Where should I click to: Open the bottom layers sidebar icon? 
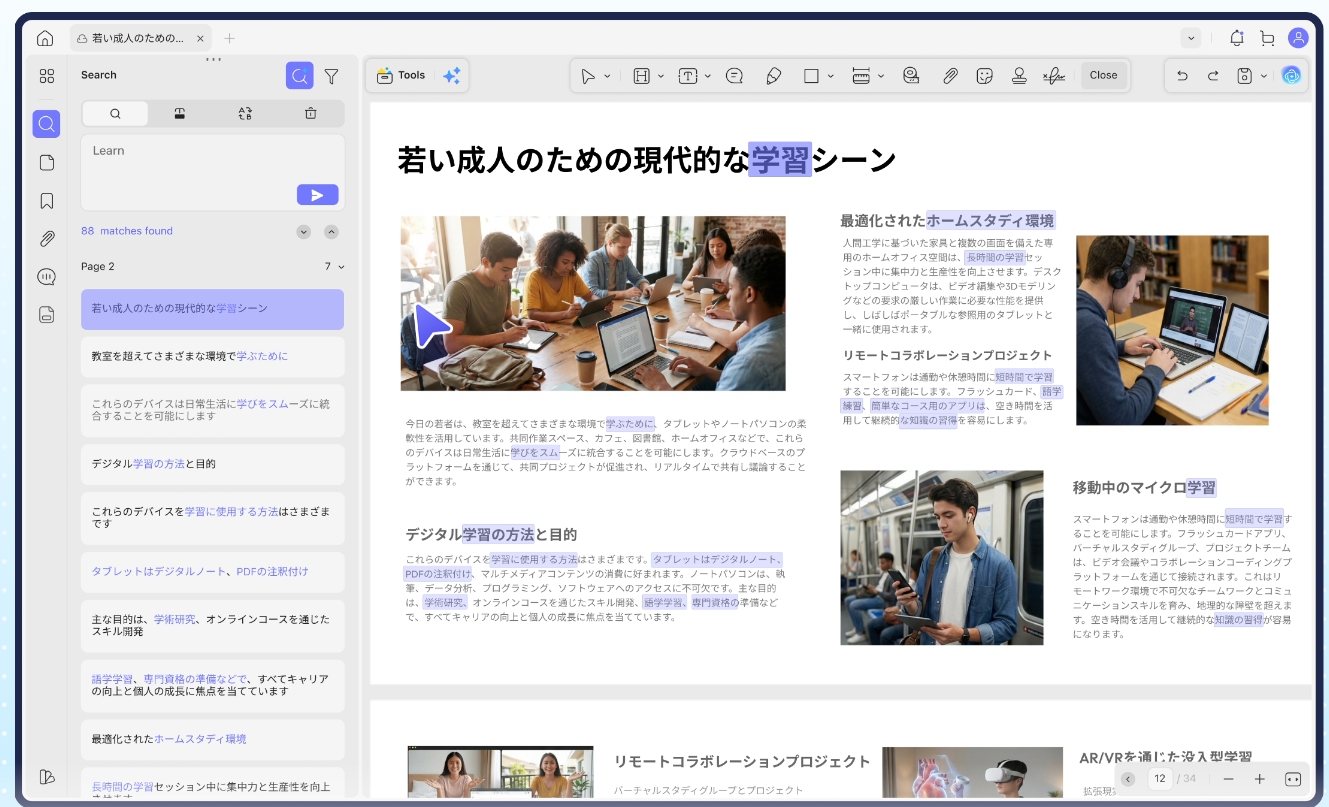pos(46,777)
